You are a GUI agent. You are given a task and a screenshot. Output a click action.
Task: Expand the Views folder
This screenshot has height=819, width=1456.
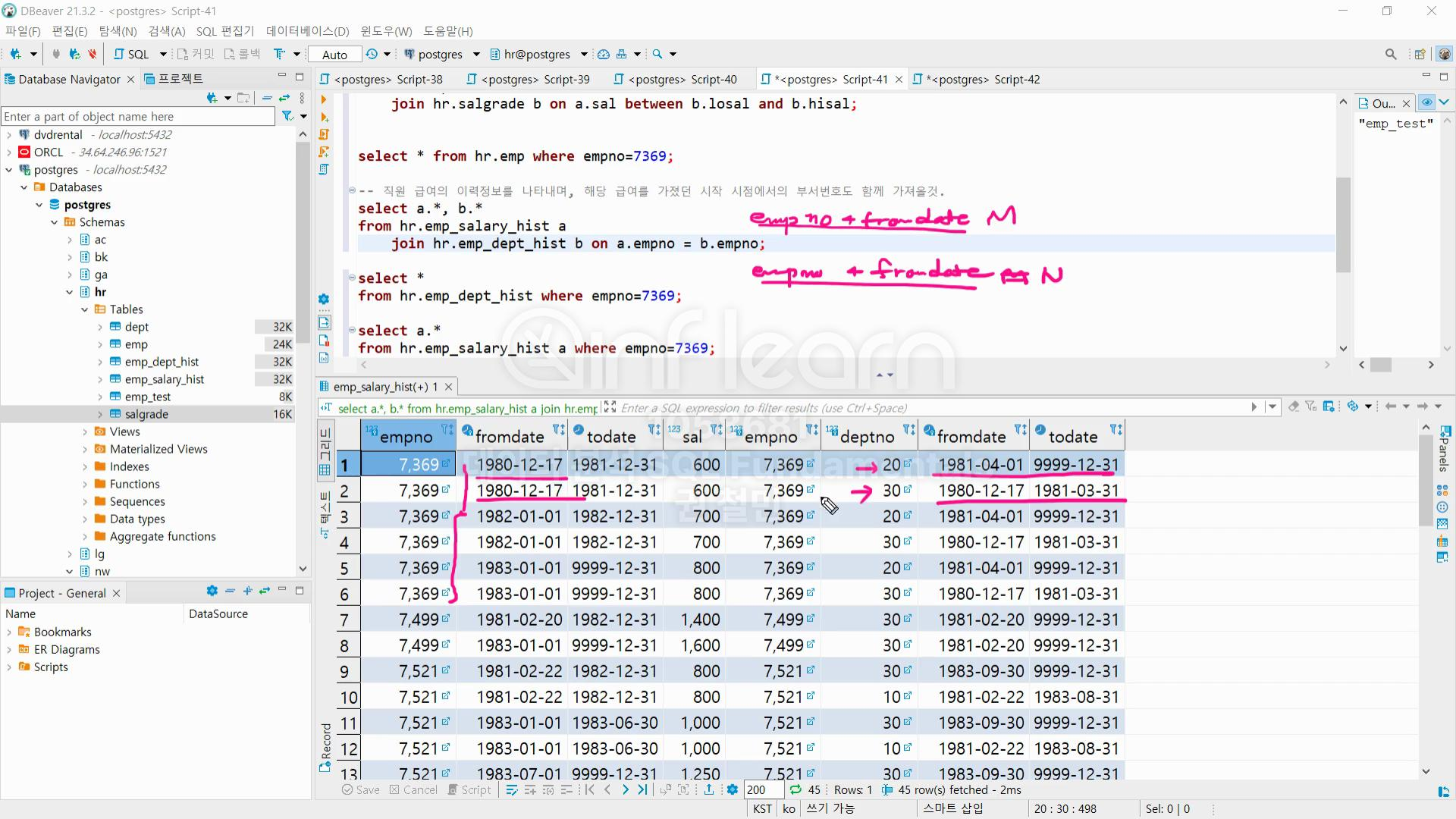(x=85, y=431)
